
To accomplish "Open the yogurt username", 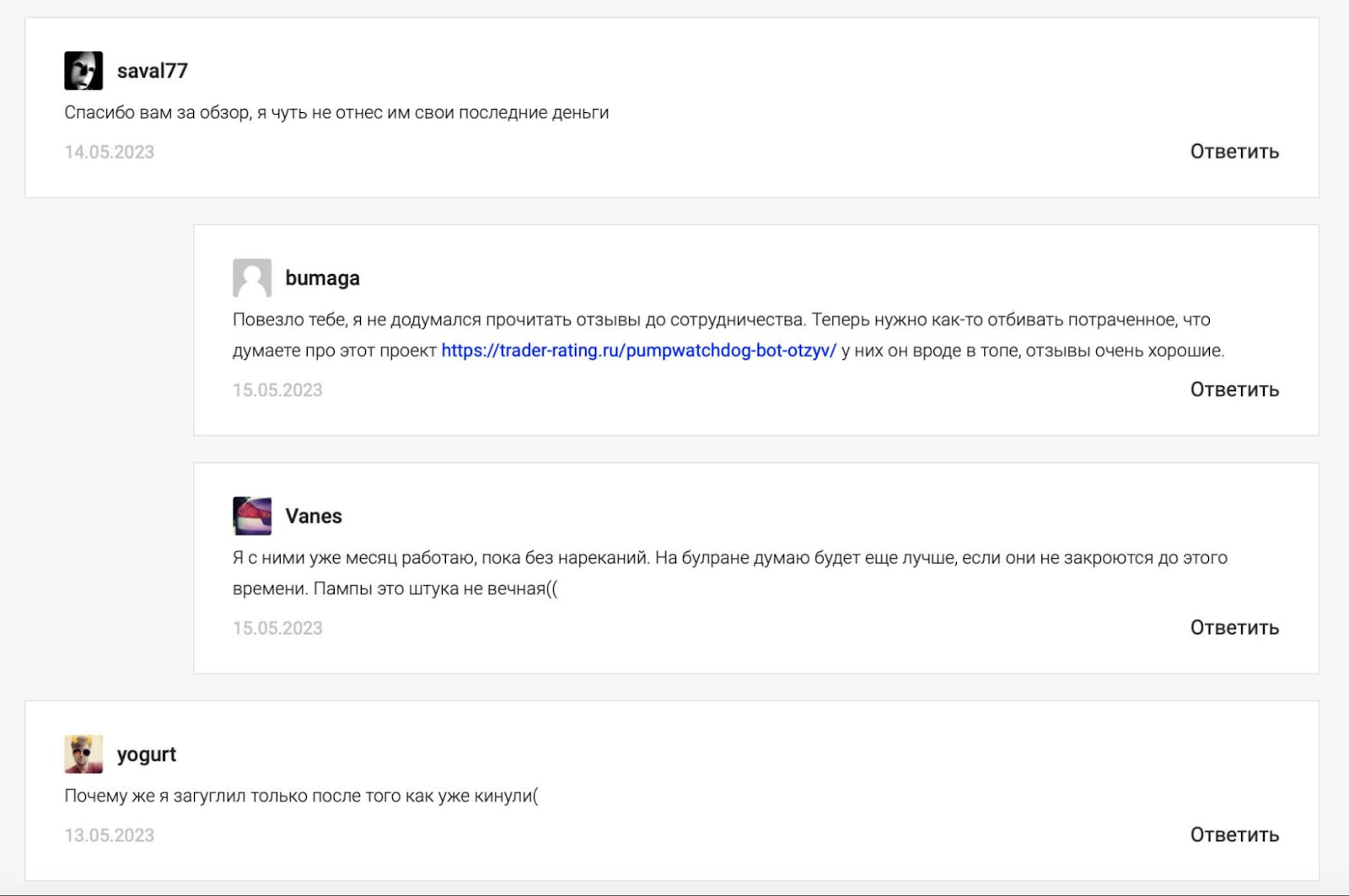I will pyautogui.click(x=147, y=754).
